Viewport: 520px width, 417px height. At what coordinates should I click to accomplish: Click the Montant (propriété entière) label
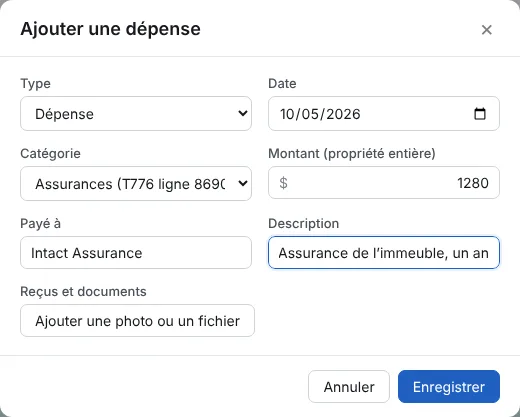352,154
